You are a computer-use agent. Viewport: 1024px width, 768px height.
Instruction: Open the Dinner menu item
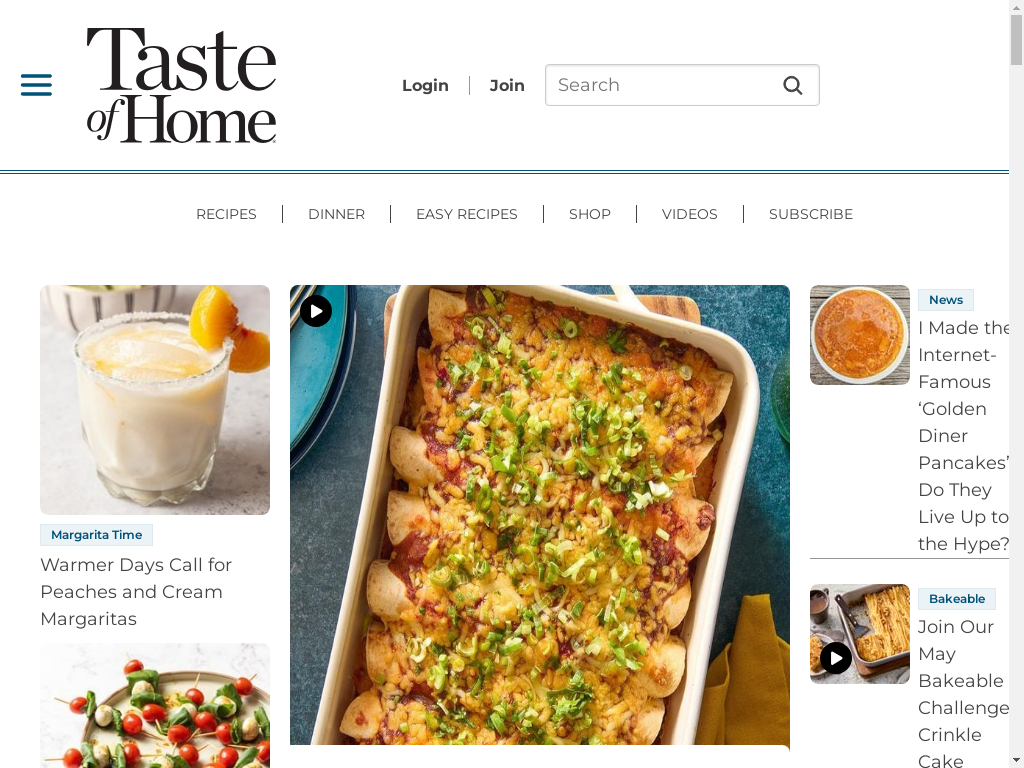click(x=336, y=214)
